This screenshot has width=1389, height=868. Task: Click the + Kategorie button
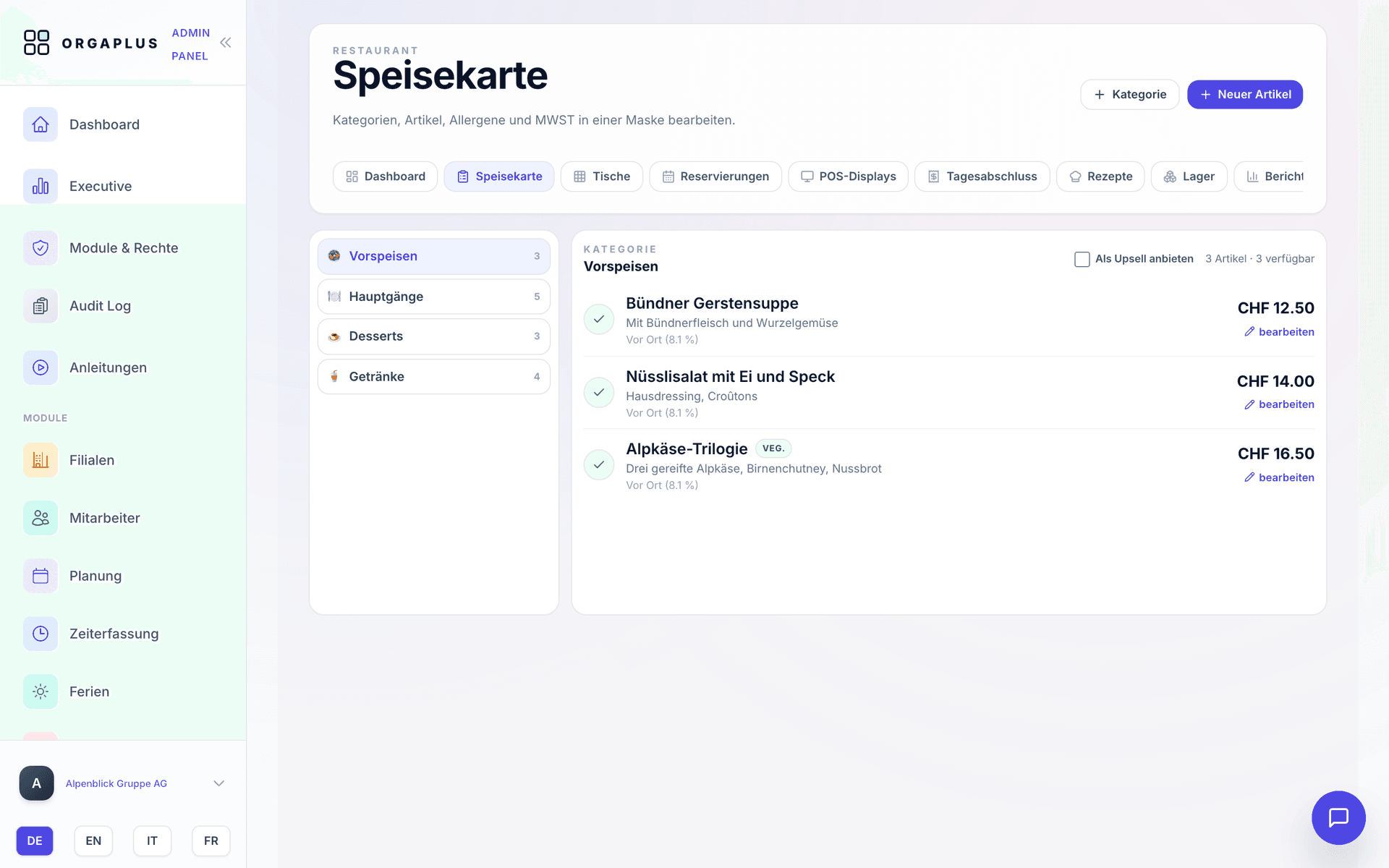(1130, 95)
